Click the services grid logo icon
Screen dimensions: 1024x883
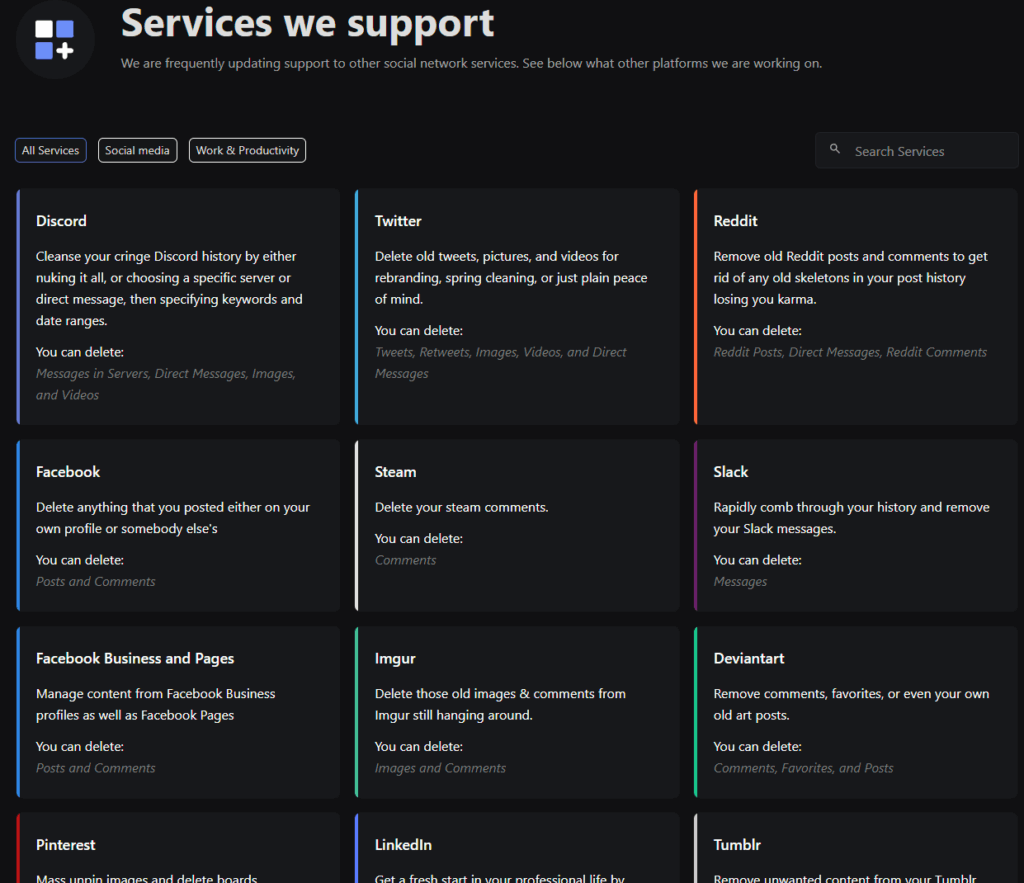pos(55,40)
